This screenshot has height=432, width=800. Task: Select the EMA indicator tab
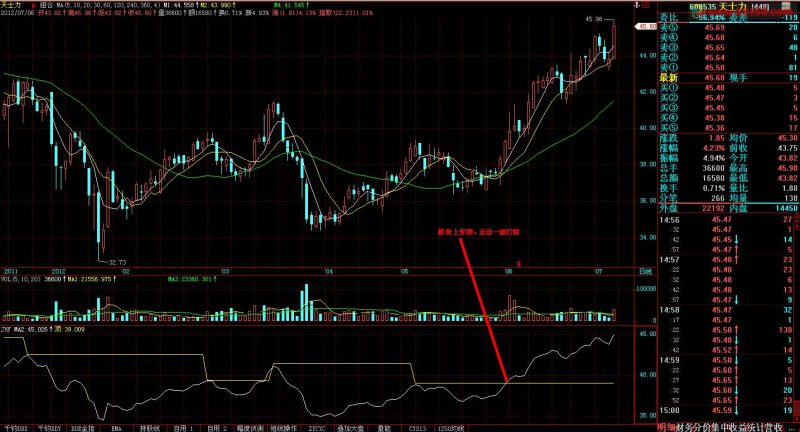(x=116, y=428)
